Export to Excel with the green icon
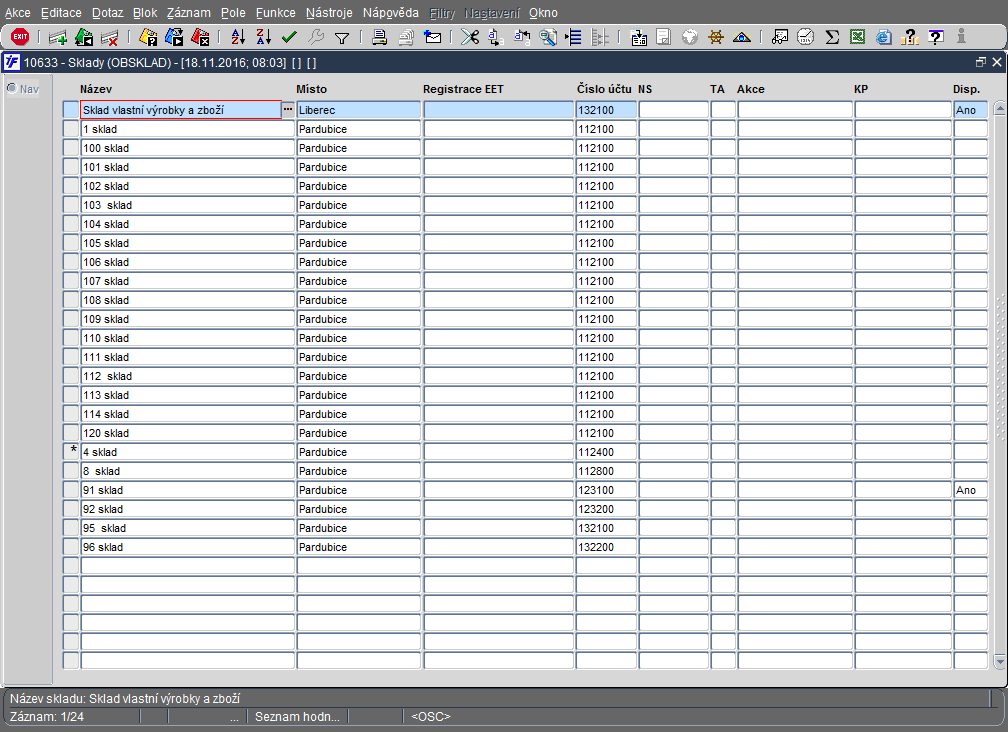 858,37
